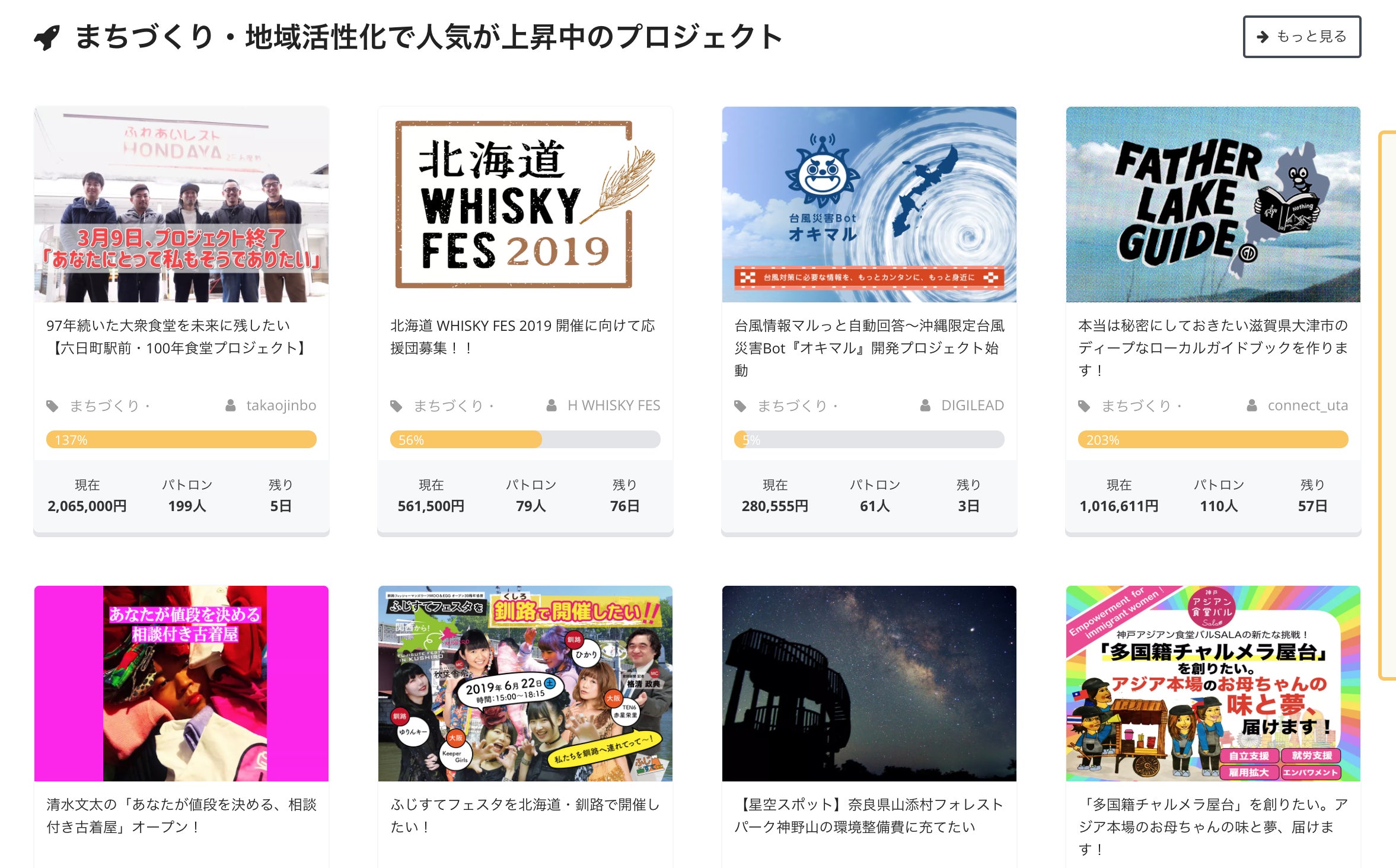Image resolution: width=1396 pixels, height=868 pixels.
Task: Open the 多国籍チャルメラ屋台 project title link
Action: (x=1213, y=826)
